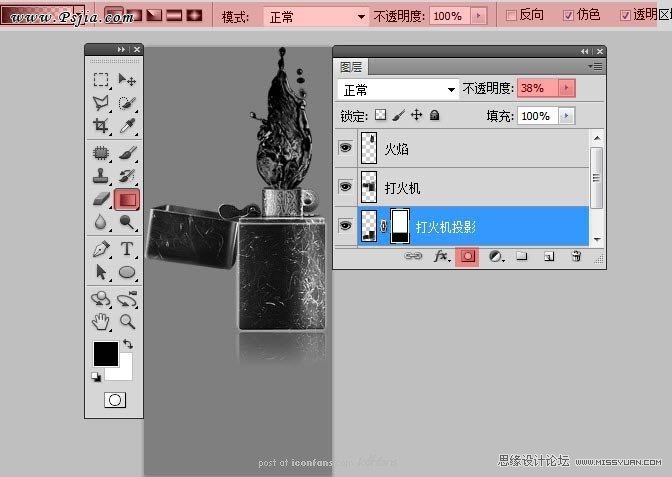The image size is (672, 477).
Task: Select the 3D Orbit camera tool
Action: pyautogui.click(x=127, y=299)
